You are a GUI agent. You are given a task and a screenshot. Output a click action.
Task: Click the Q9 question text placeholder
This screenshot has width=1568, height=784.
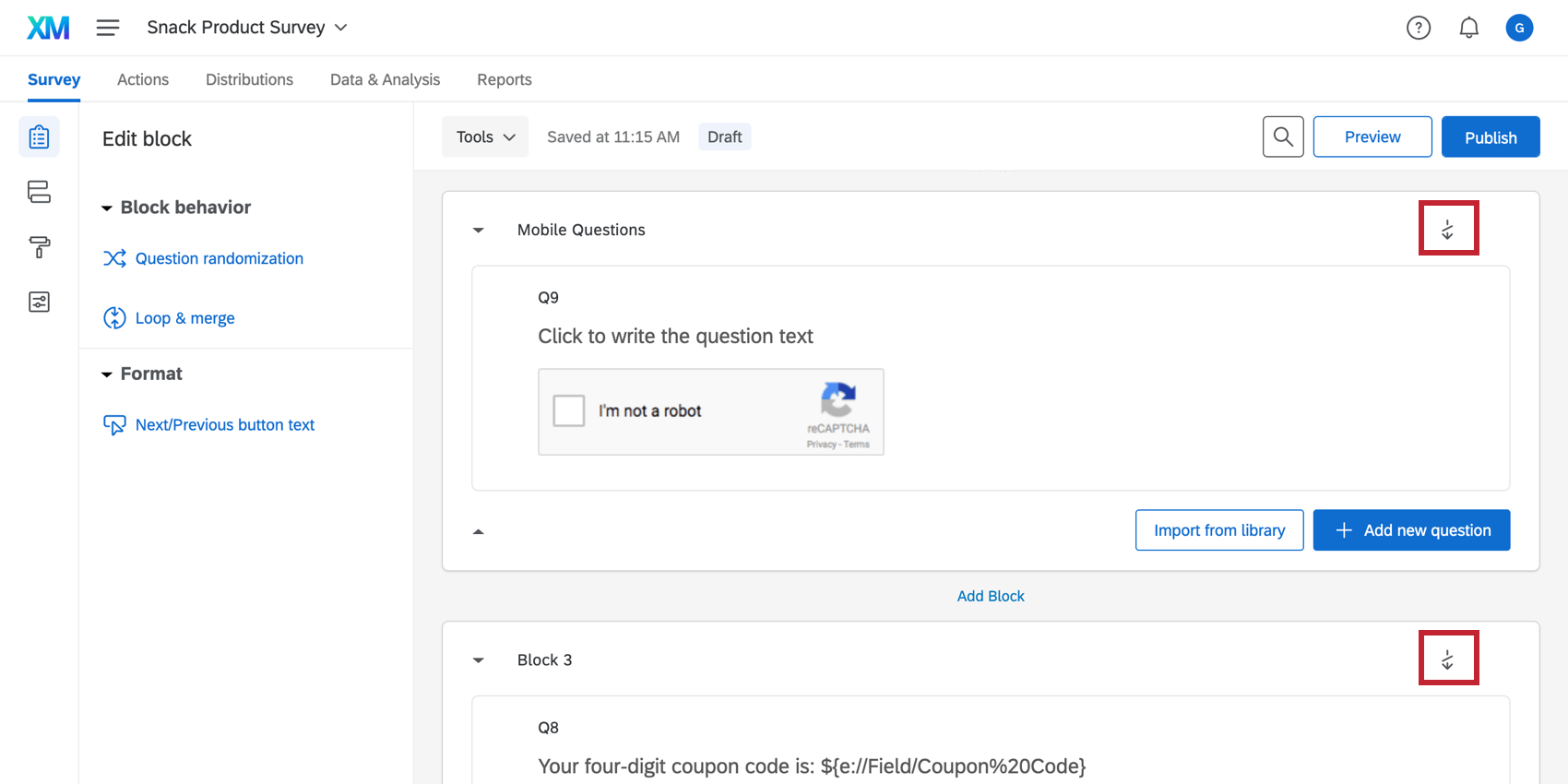pyautogui.click(x=675, y=336)
